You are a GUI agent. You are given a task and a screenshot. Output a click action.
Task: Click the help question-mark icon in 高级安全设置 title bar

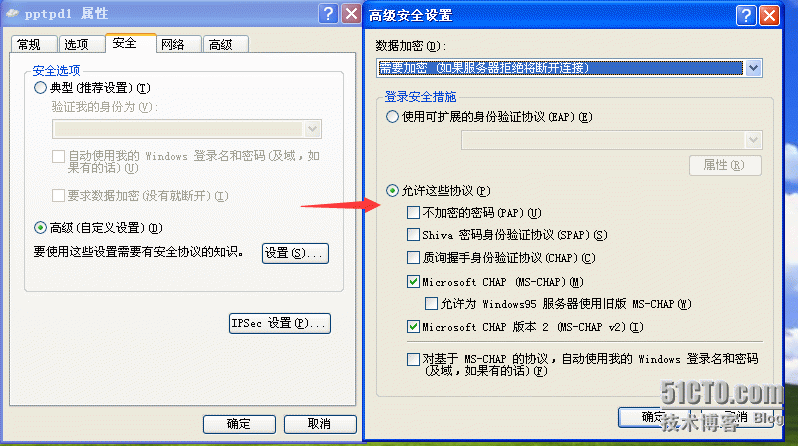pos(746,15)
